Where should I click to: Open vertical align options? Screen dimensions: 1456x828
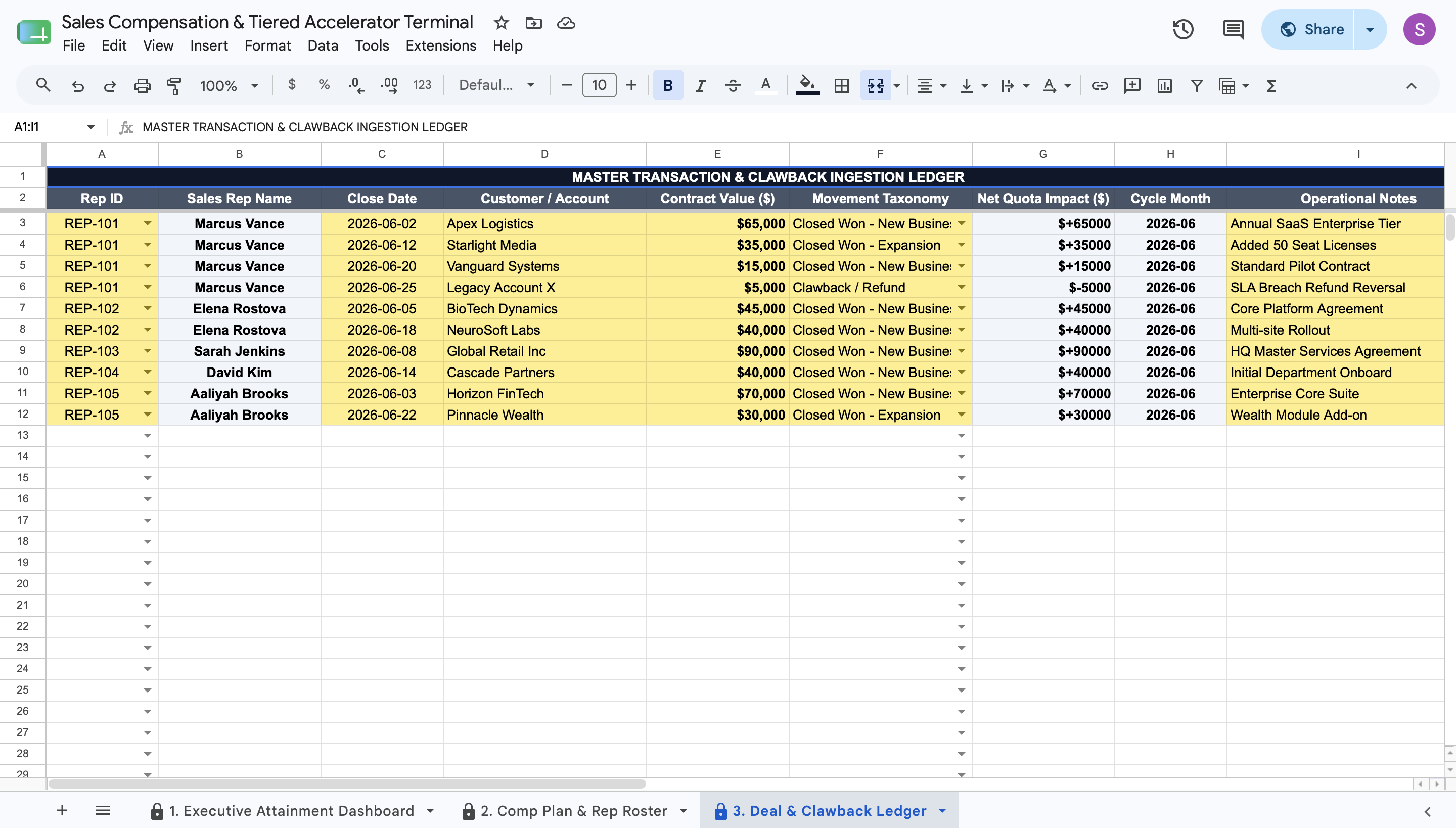[974, 86]
